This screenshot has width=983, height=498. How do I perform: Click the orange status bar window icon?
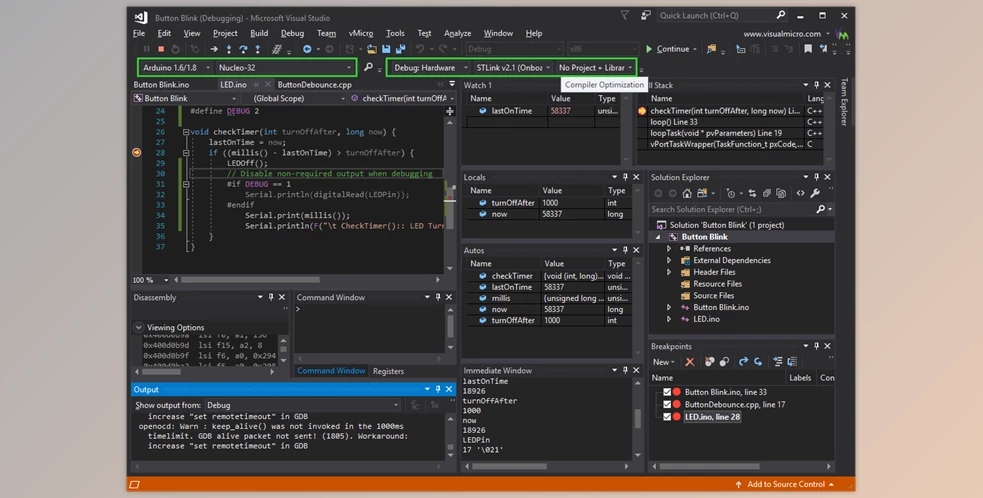click(x=134, y=484)
